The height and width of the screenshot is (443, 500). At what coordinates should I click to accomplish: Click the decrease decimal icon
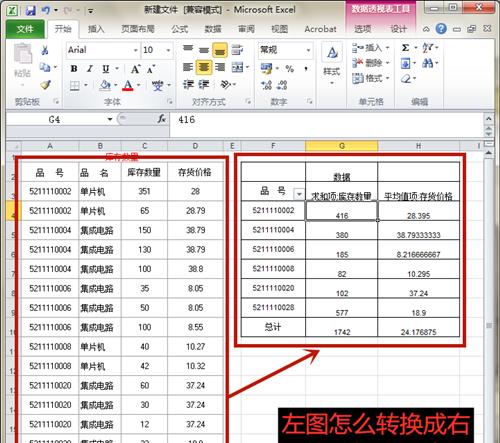click(x=282, y=85)
